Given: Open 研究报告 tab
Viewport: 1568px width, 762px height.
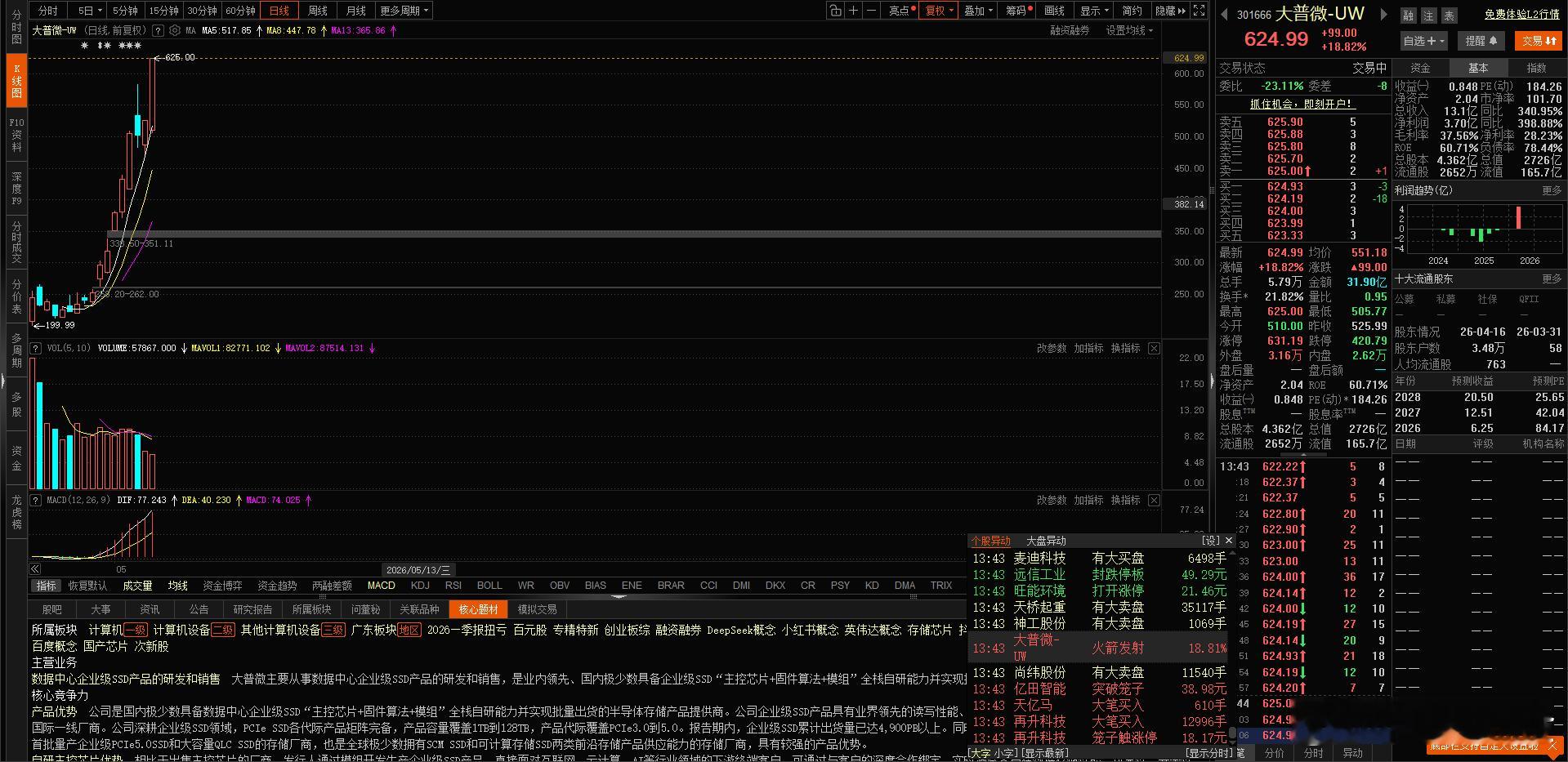Looking at the screenshot, I should point(252,609).
